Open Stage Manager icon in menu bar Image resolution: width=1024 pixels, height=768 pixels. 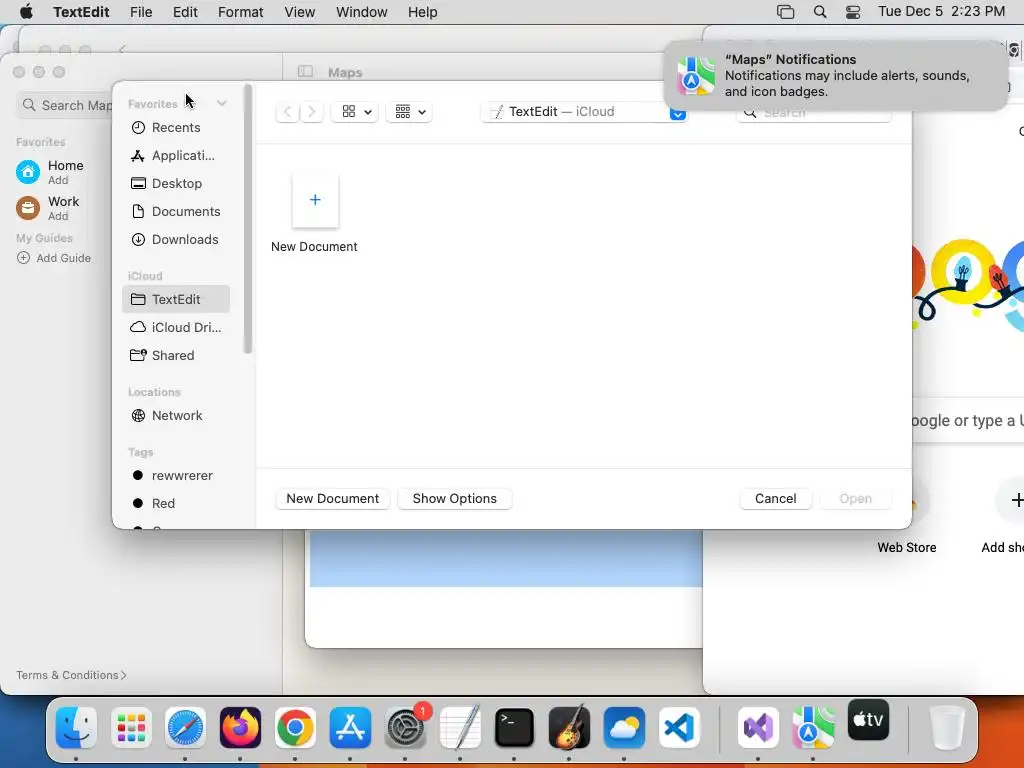click(786, 12)
